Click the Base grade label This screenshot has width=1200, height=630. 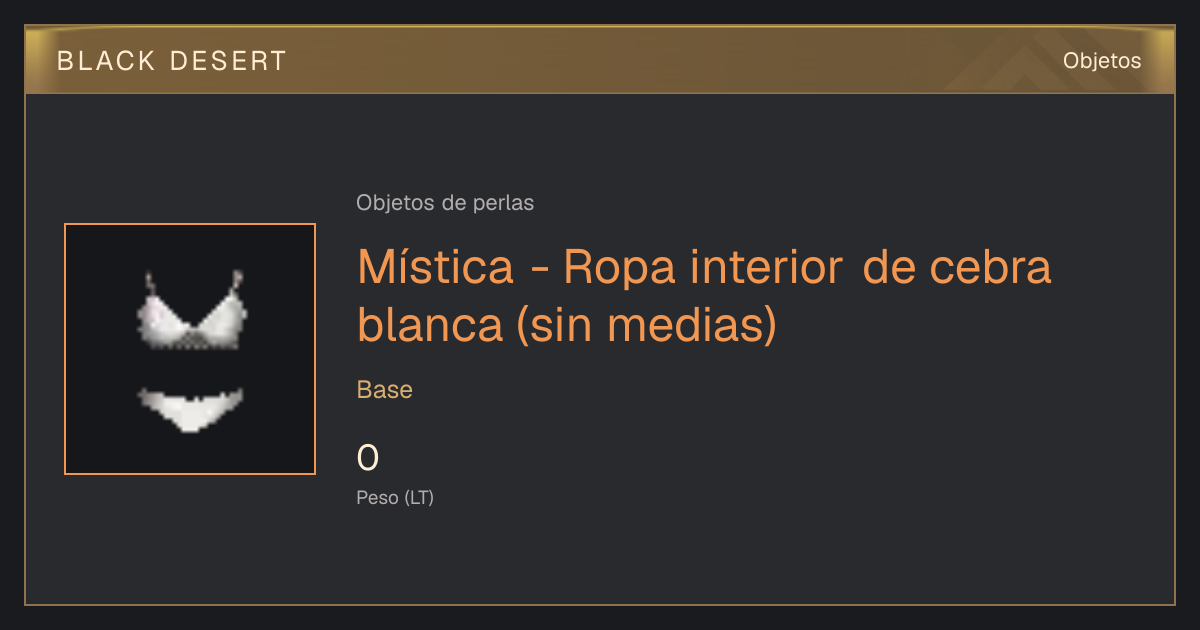point(385,389)
